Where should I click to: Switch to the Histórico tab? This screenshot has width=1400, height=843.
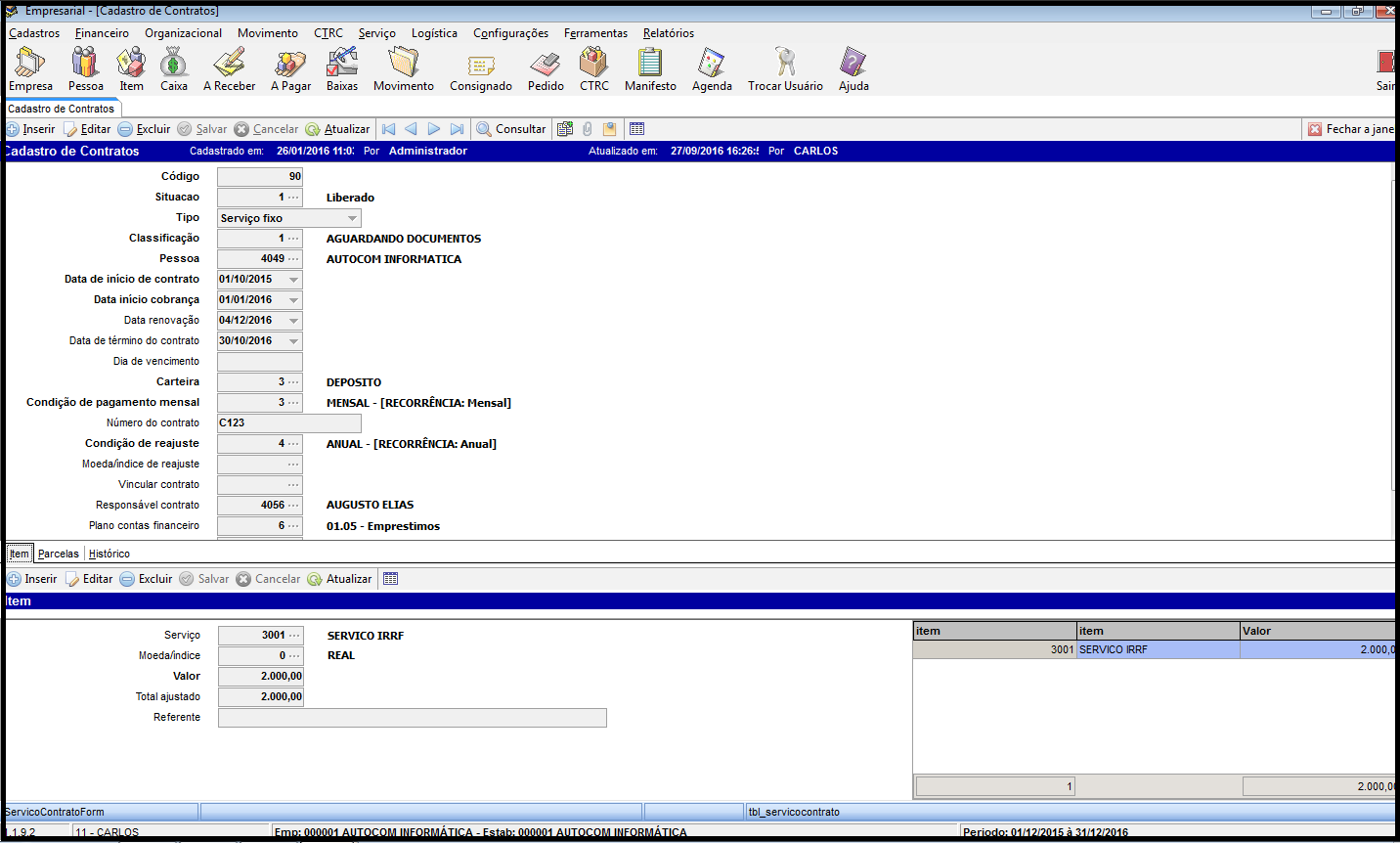pyautogui.click(x=109, y=554)
